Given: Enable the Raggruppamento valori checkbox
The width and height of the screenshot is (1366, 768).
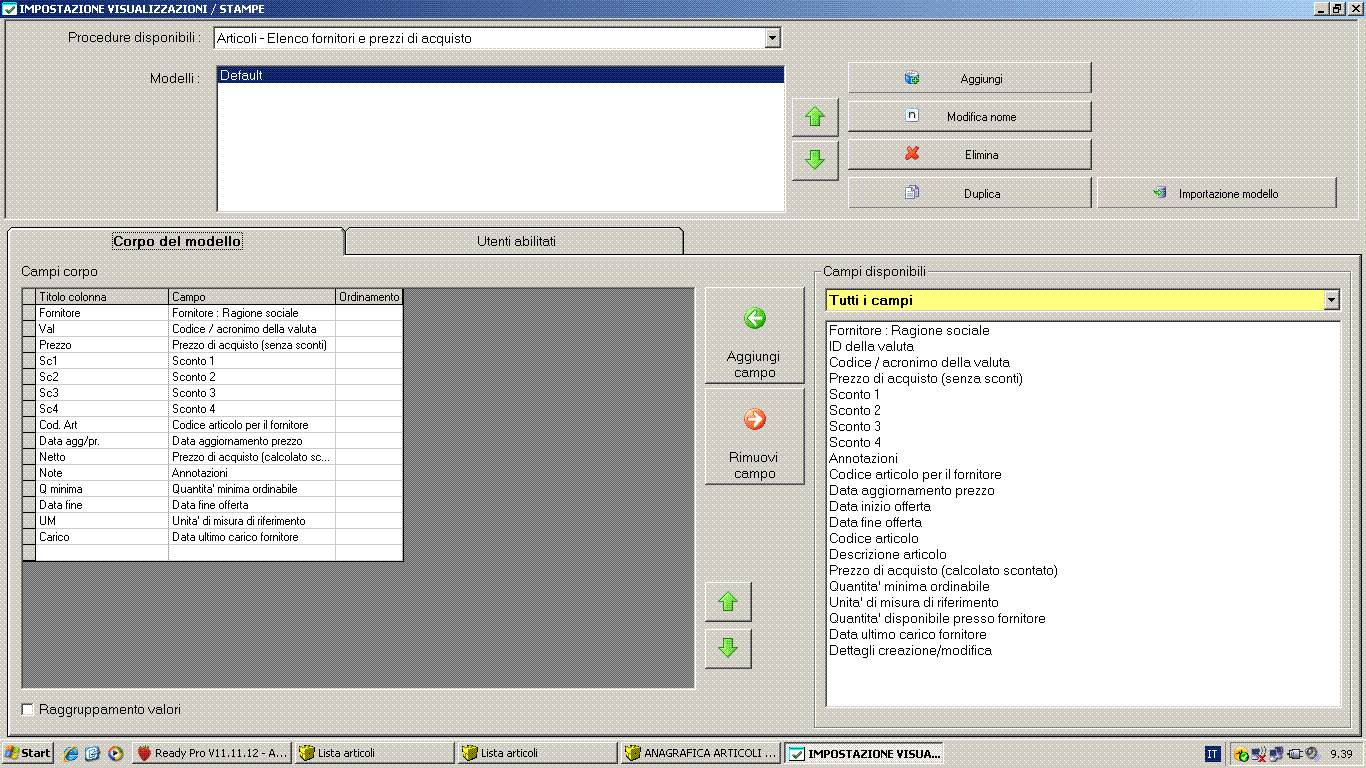Looking at the screenshot, I should pos(28,709).
